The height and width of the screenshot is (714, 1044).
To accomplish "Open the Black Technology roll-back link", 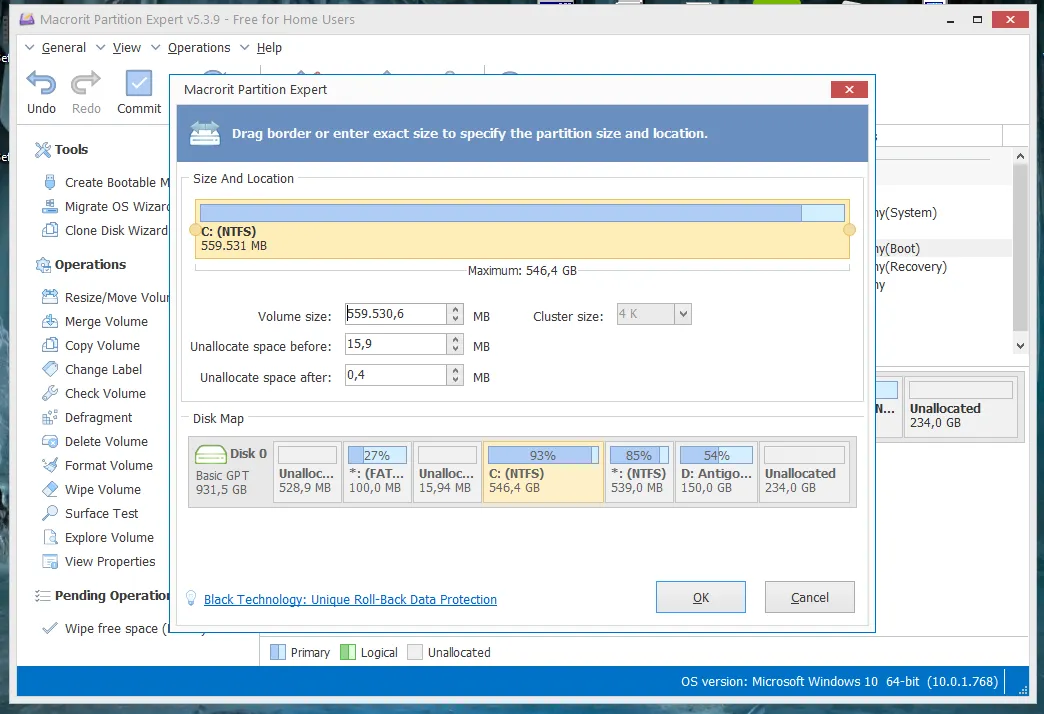I will click(x=350, y=600).
